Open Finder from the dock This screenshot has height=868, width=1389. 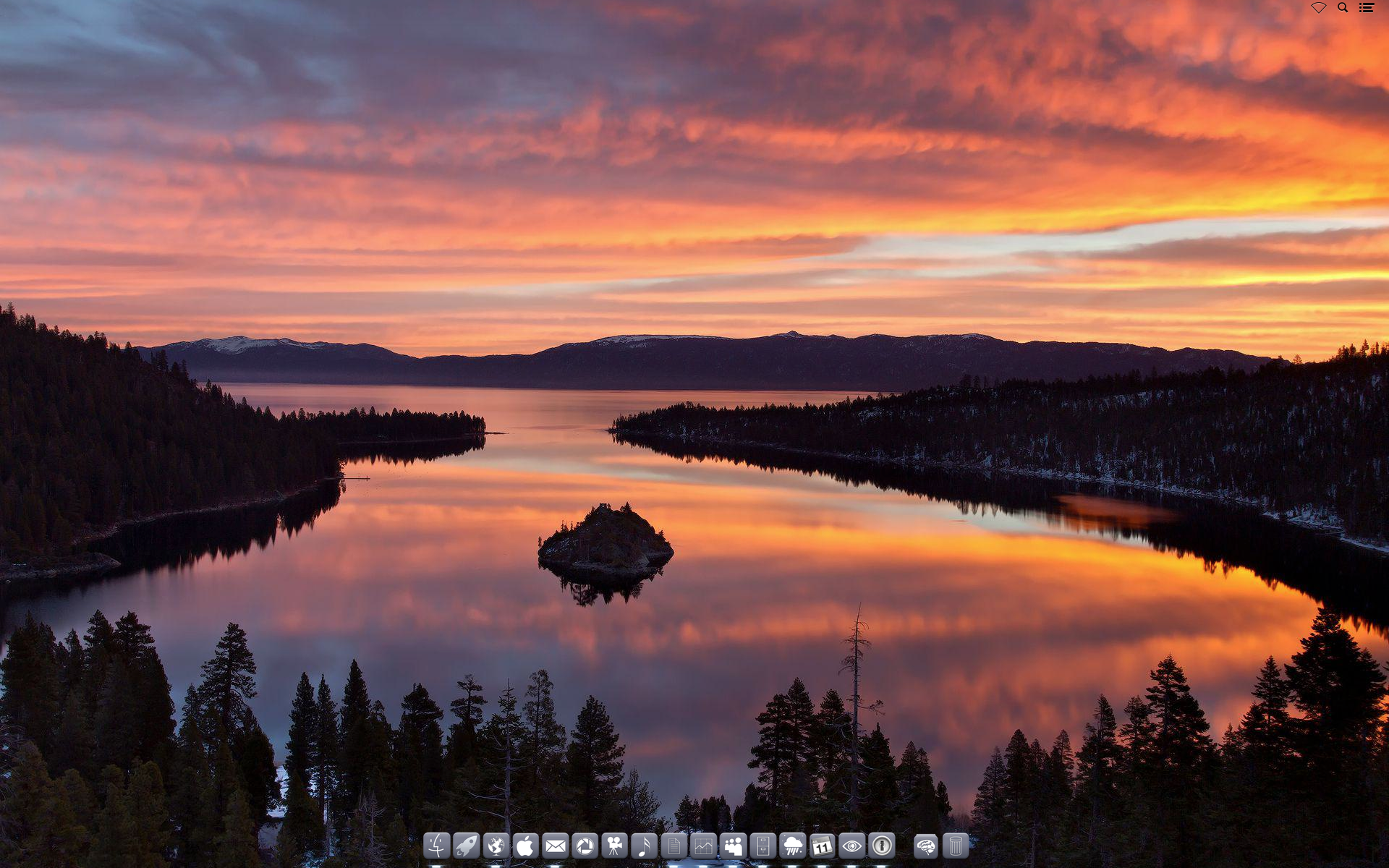point(436,845)
